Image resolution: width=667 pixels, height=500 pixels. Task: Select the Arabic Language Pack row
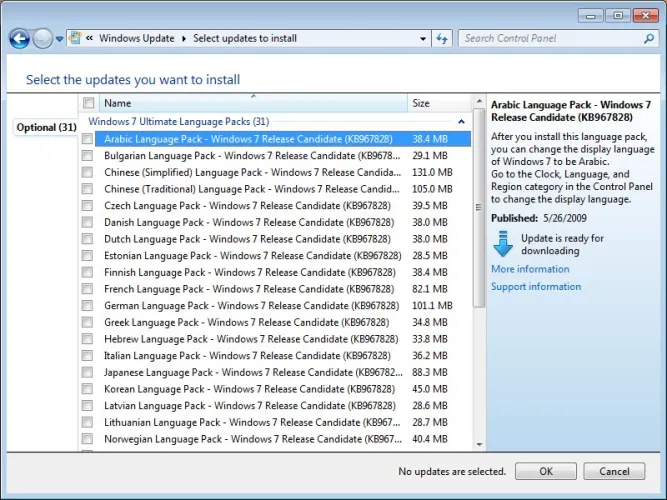pos(283,139)
